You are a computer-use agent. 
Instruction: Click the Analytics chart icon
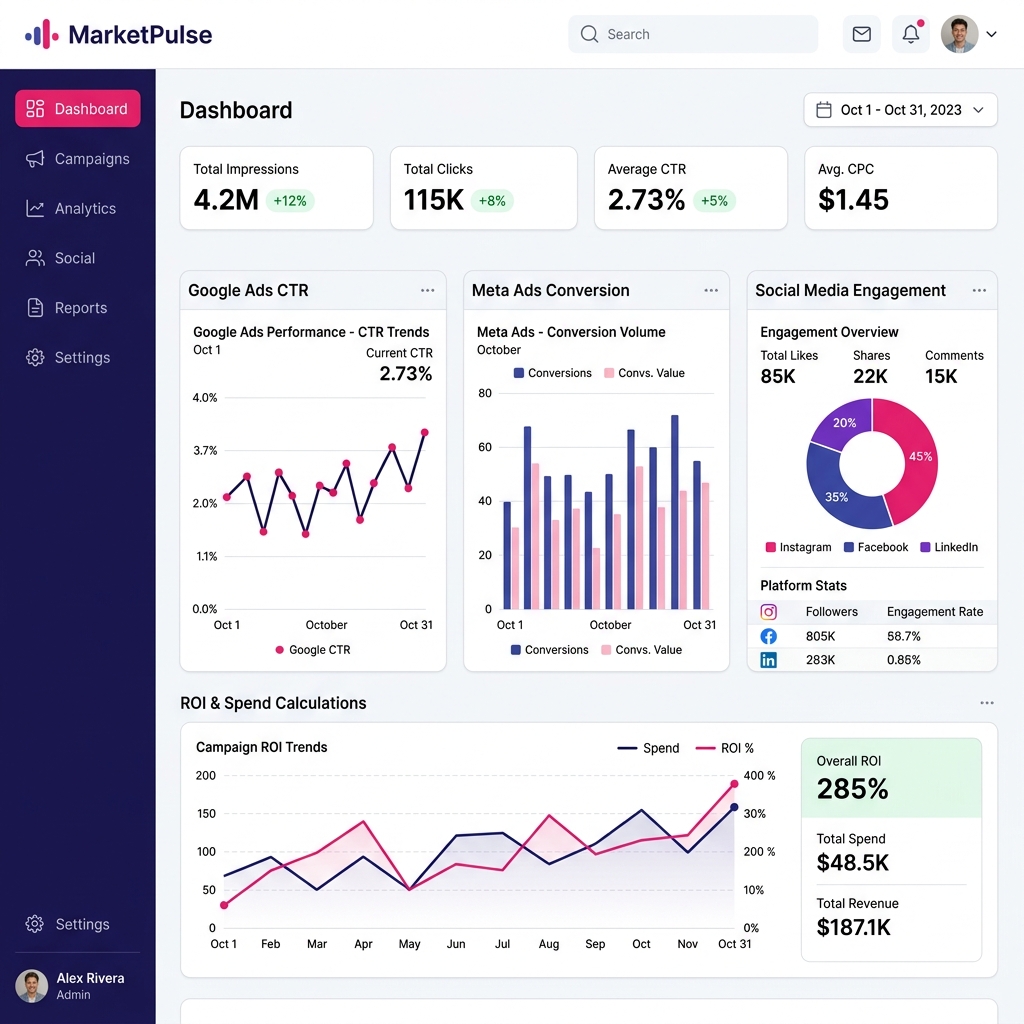(x=35, y=208)
